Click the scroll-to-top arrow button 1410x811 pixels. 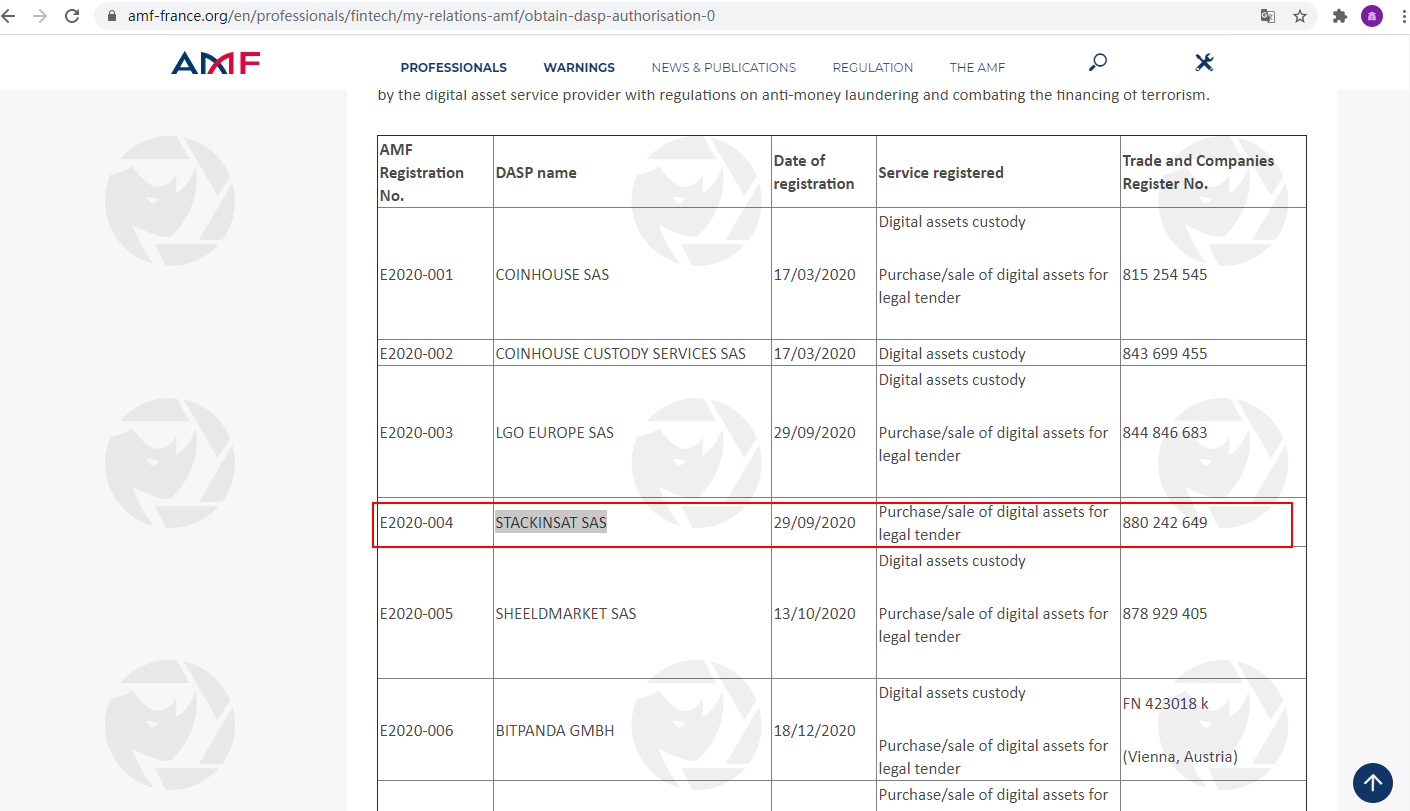[x=1372, y=782]
